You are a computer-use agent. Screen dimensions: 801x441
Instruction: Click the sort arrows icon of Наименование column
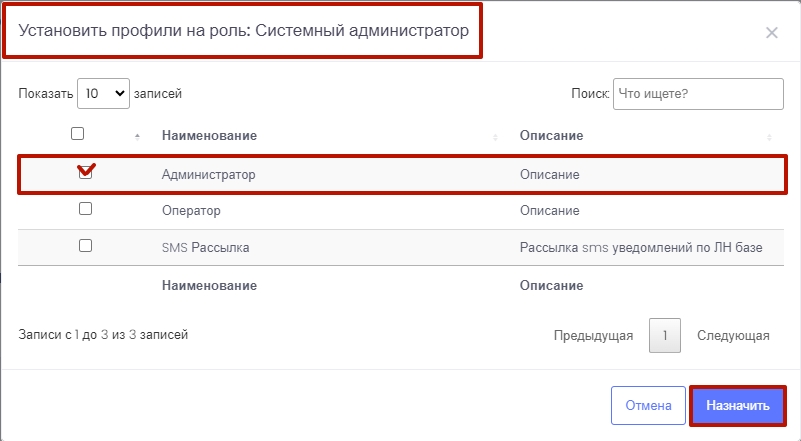[x=495, y=136]
